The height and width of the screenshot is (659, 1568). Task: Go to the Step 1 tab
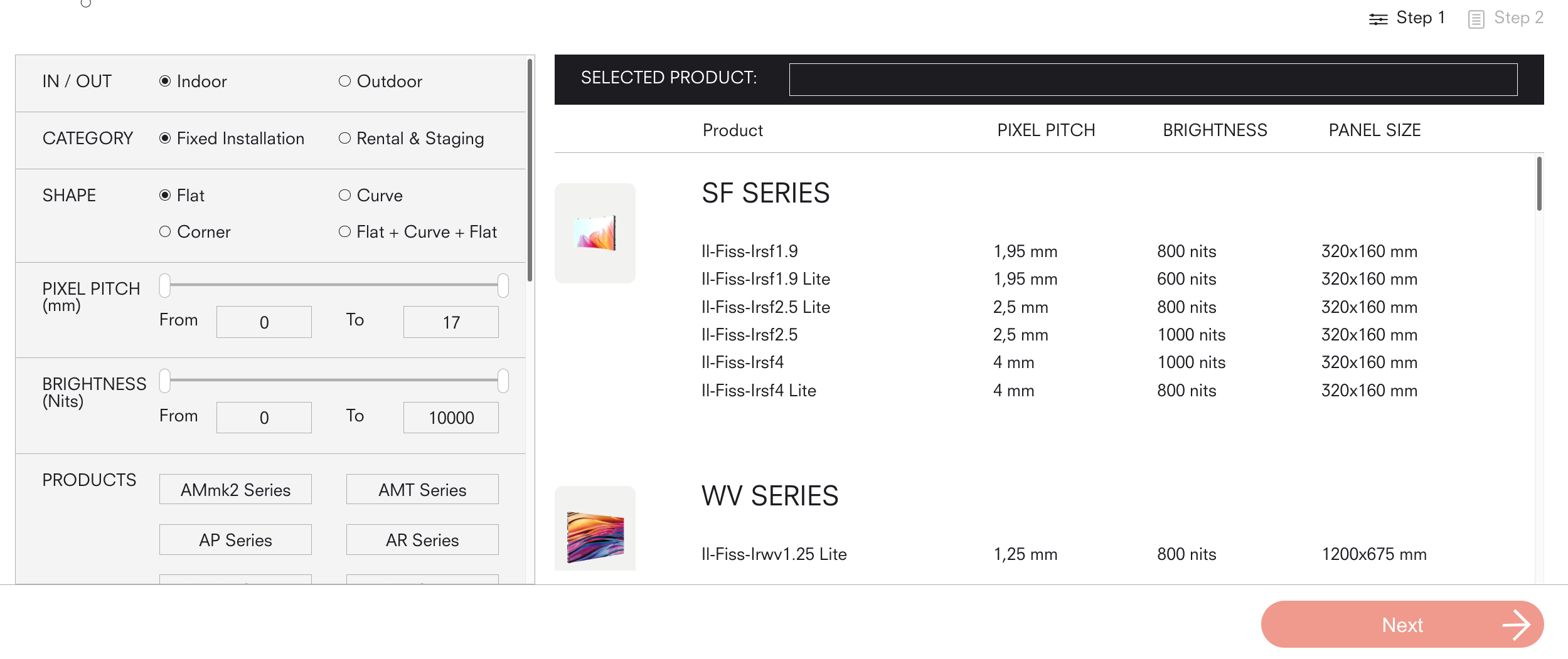(x=1420, y=18)
